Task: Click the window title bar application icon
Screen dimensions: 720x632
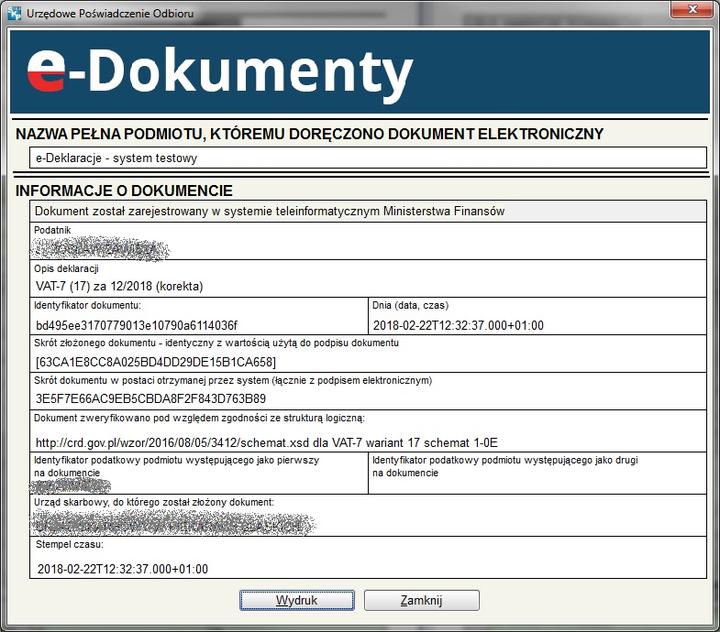Action: (14, 13)
